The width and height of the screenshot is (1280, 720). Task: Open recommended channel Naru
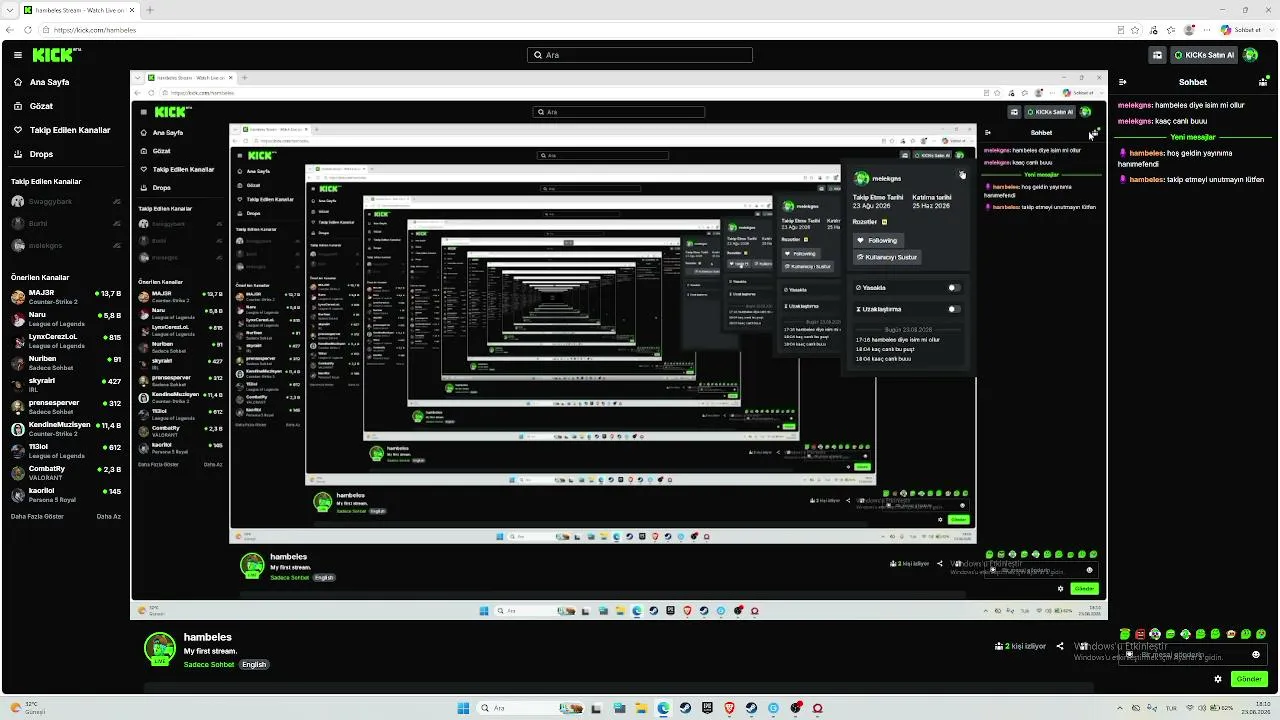[x=66, y=319]
